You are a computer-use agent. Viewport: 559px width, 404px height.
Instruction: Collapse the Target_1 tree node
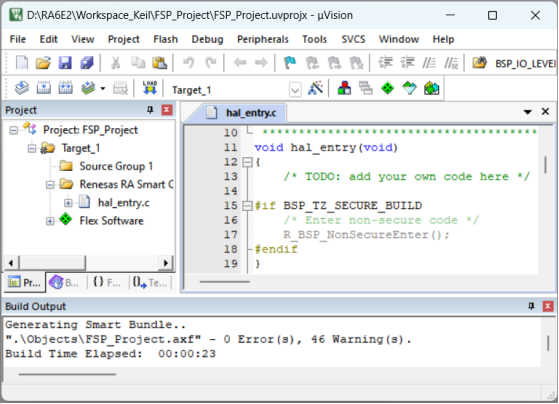[x=32, y=148]
